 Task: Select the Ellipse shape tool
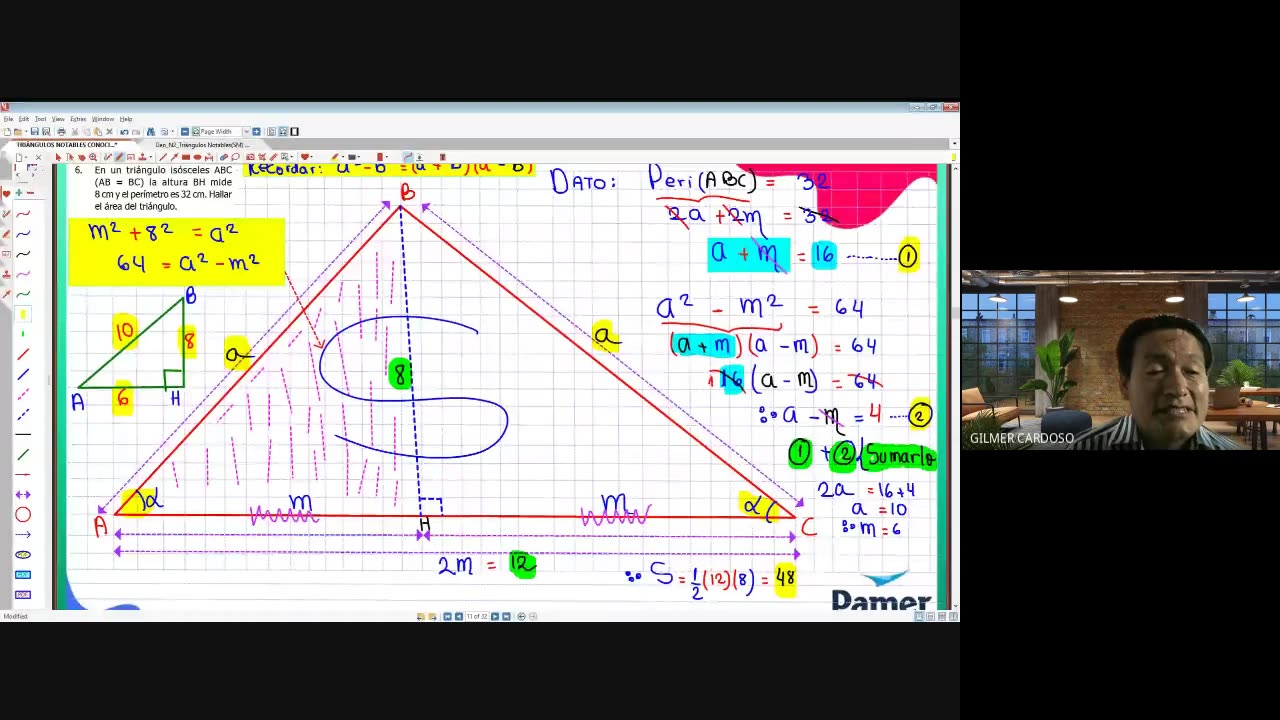[x=197, y=157]
